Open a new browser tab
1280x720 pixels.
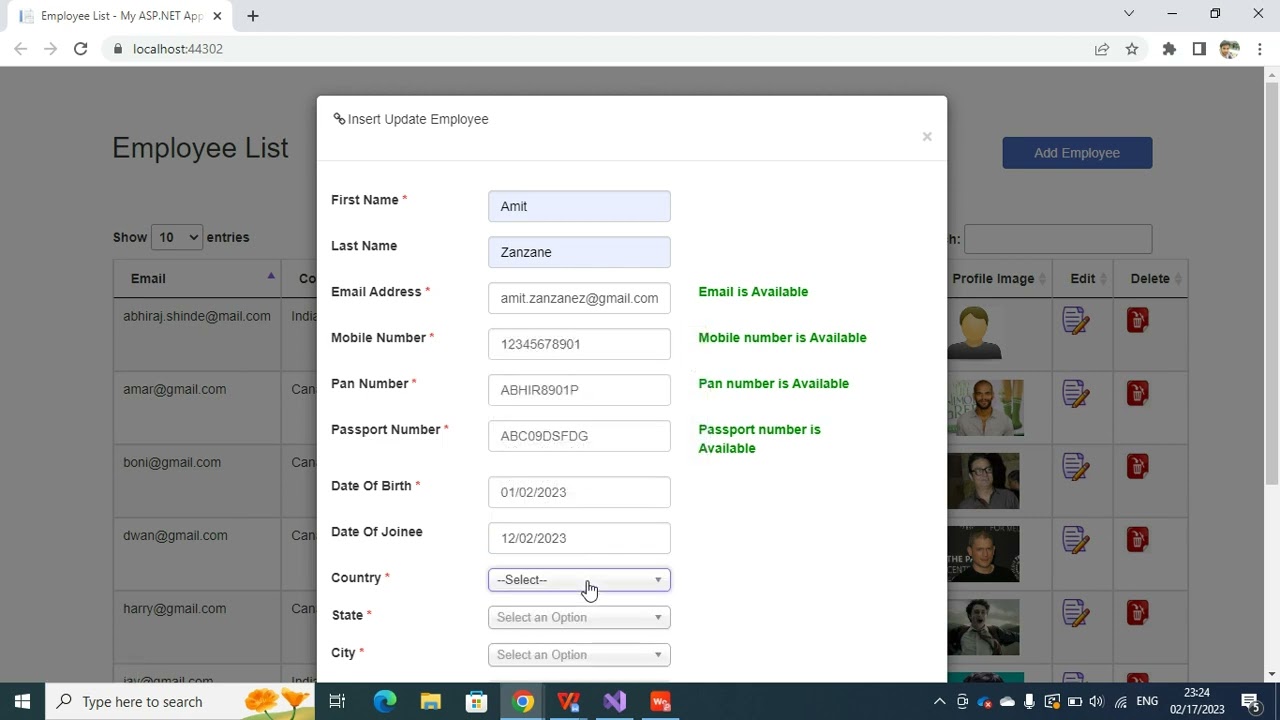253,16
